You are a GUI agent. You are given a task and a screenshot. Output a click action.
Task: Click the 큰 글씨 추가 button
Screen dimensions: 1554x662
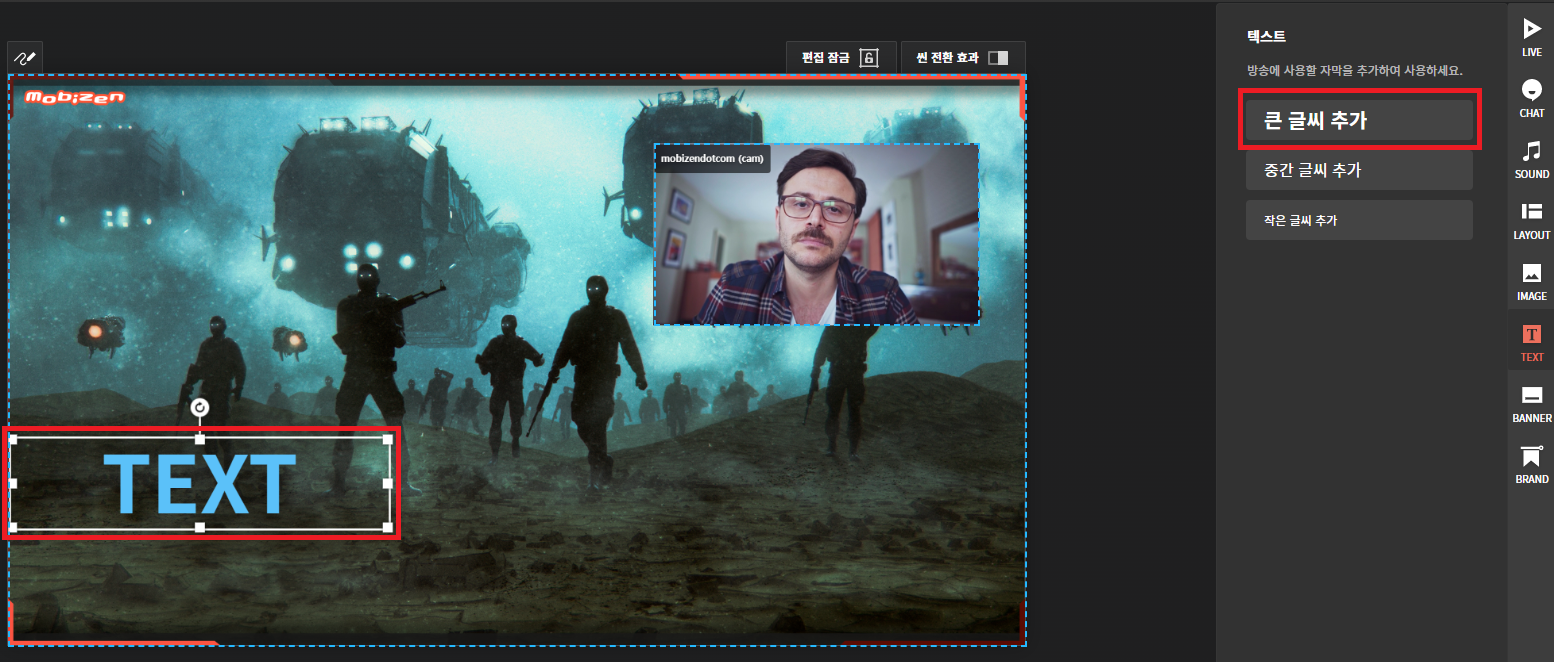1358,120
